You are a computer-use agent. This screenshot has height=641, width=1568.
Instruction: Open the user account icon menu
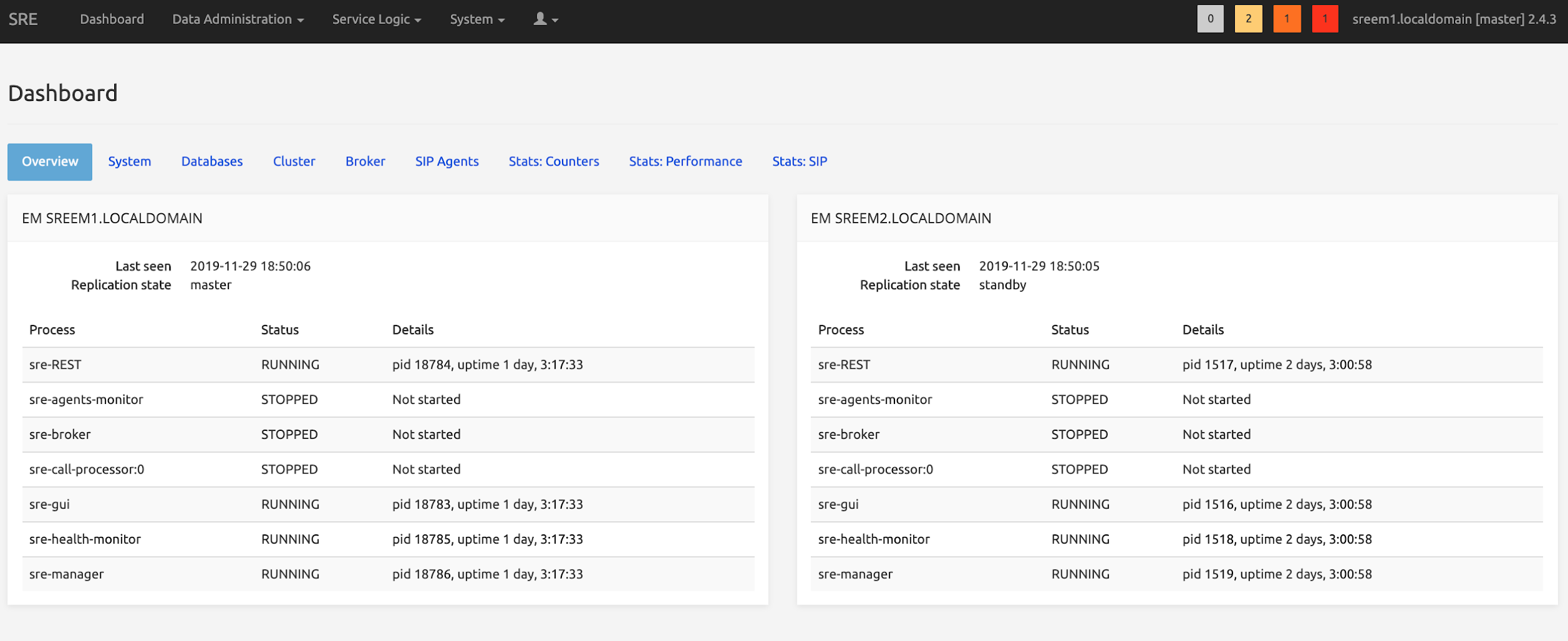(x=546, y=19)
